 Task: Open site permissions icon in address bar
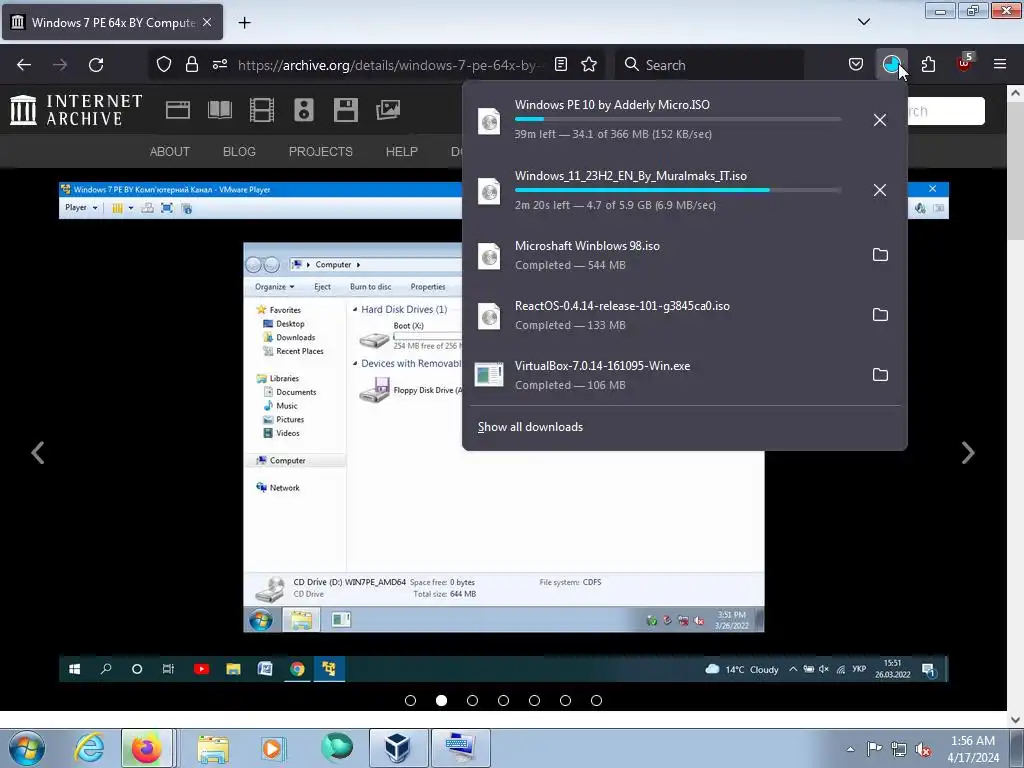[x=220, y=65]
